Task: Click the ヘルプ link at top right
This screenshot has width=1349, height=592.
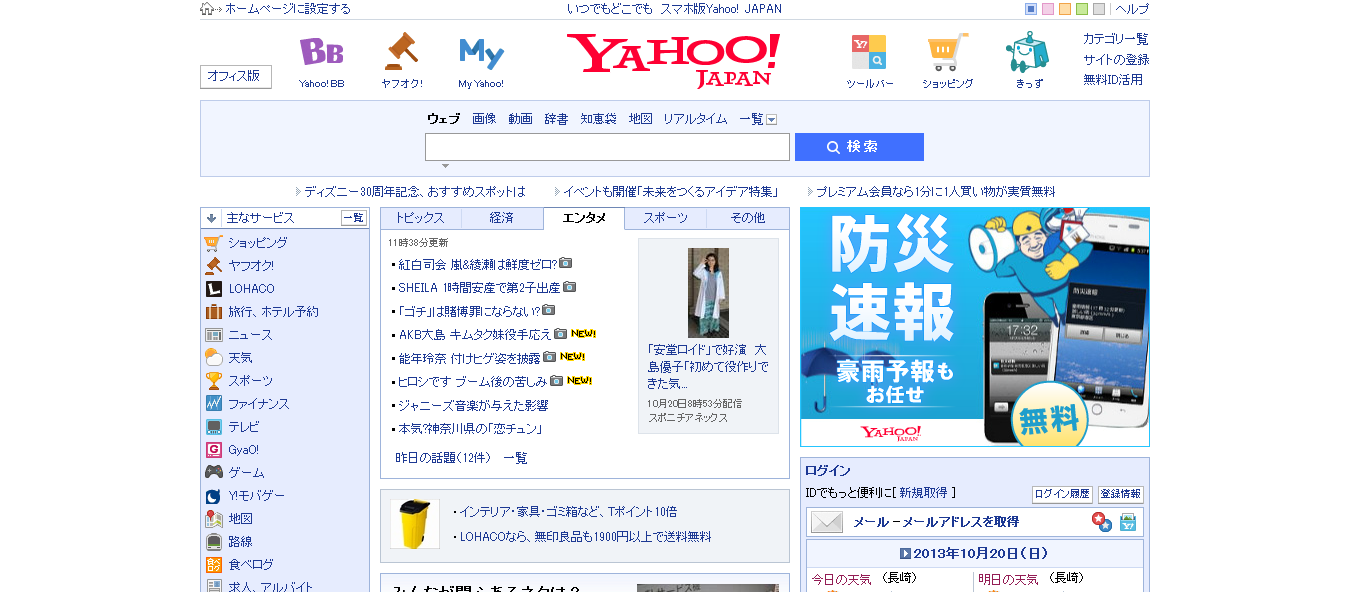Action: tap(1132, 9)
